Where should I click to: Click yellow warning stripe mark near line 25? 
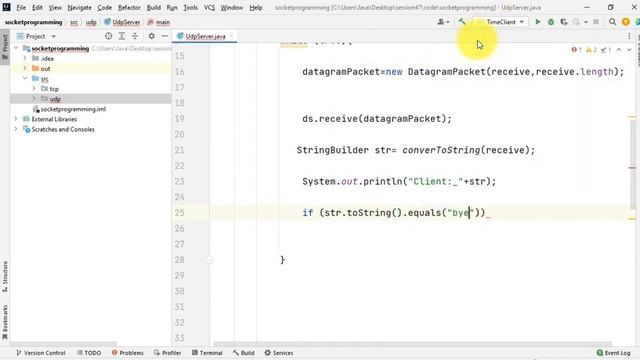[x=632, y=218]
